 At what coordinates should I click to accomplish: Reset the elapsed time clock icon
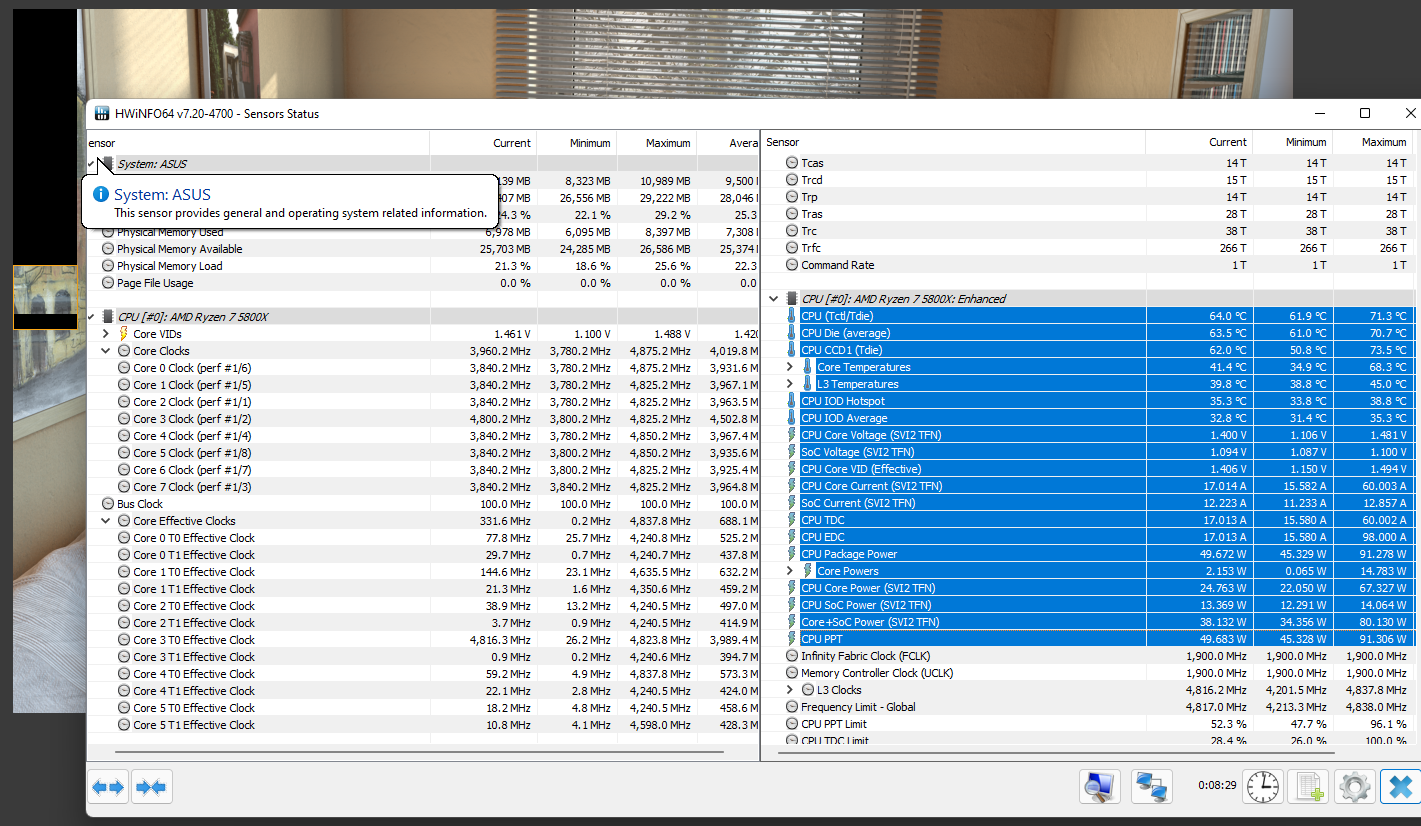point(1262,787)
